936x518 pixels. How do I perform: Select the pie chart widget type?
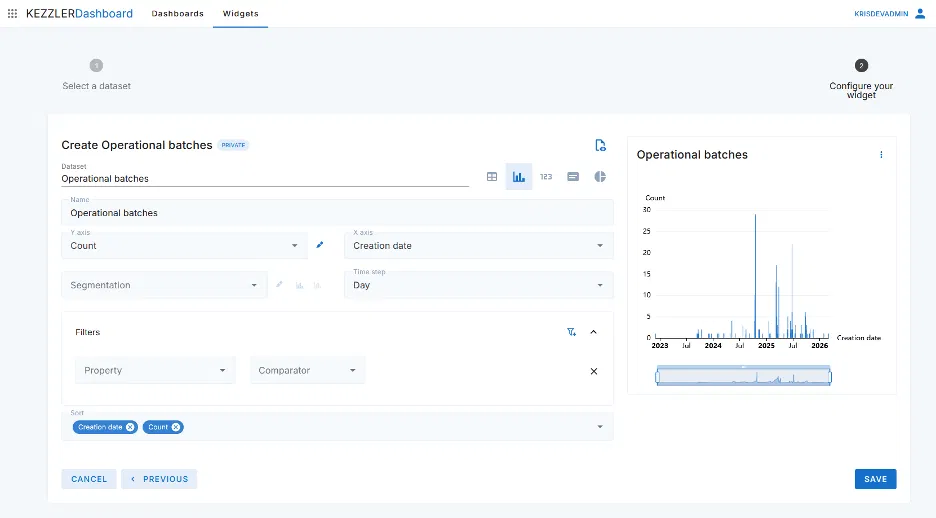click(600, 177)
